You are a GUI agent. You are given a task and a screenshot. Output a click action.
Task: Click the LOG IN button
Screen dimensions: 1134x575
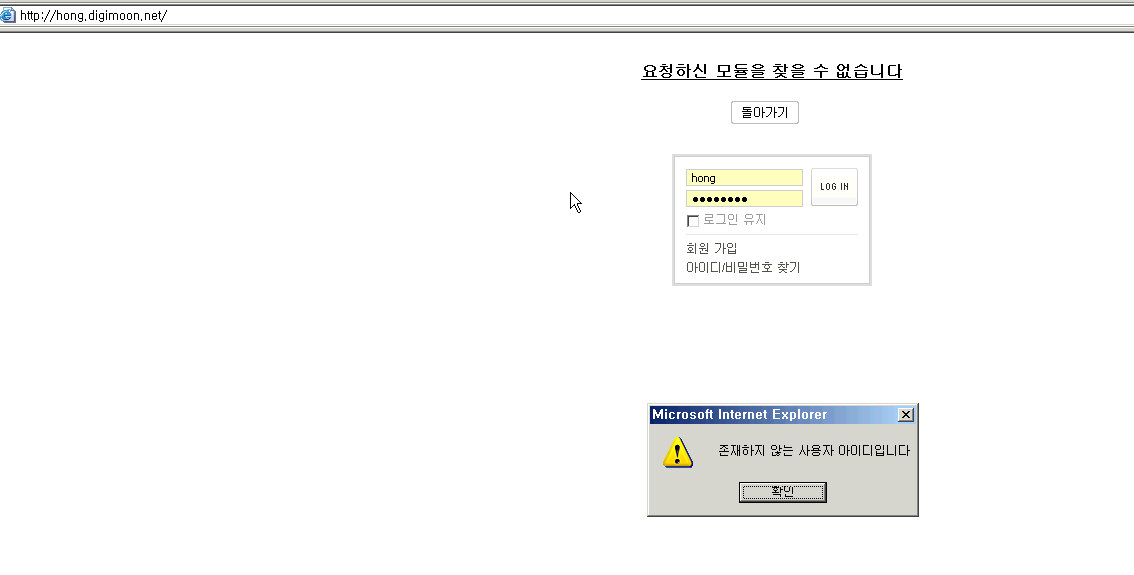[x=834, y=187]
